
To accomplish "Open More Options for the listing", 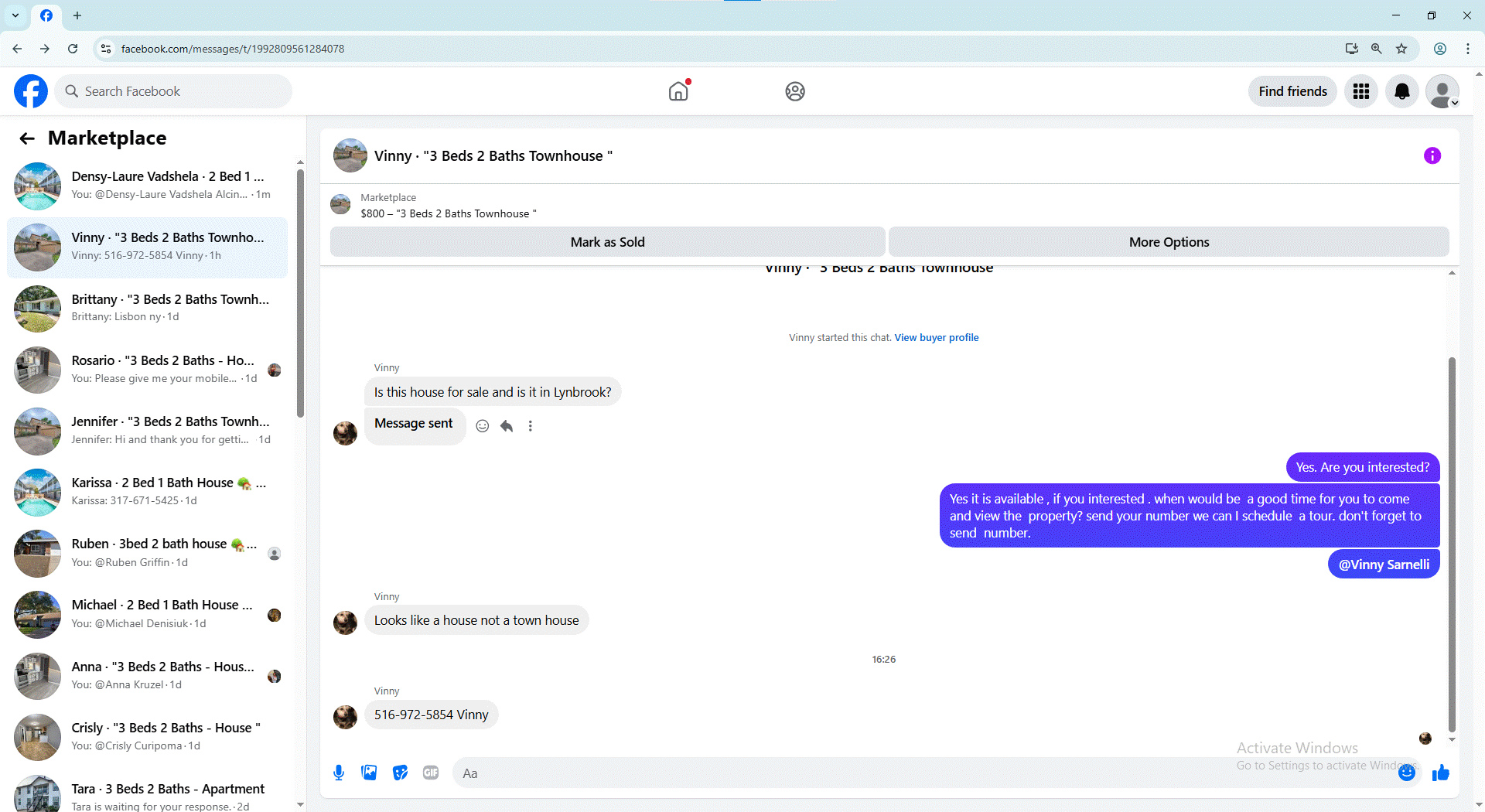I will coord(1169,242).
